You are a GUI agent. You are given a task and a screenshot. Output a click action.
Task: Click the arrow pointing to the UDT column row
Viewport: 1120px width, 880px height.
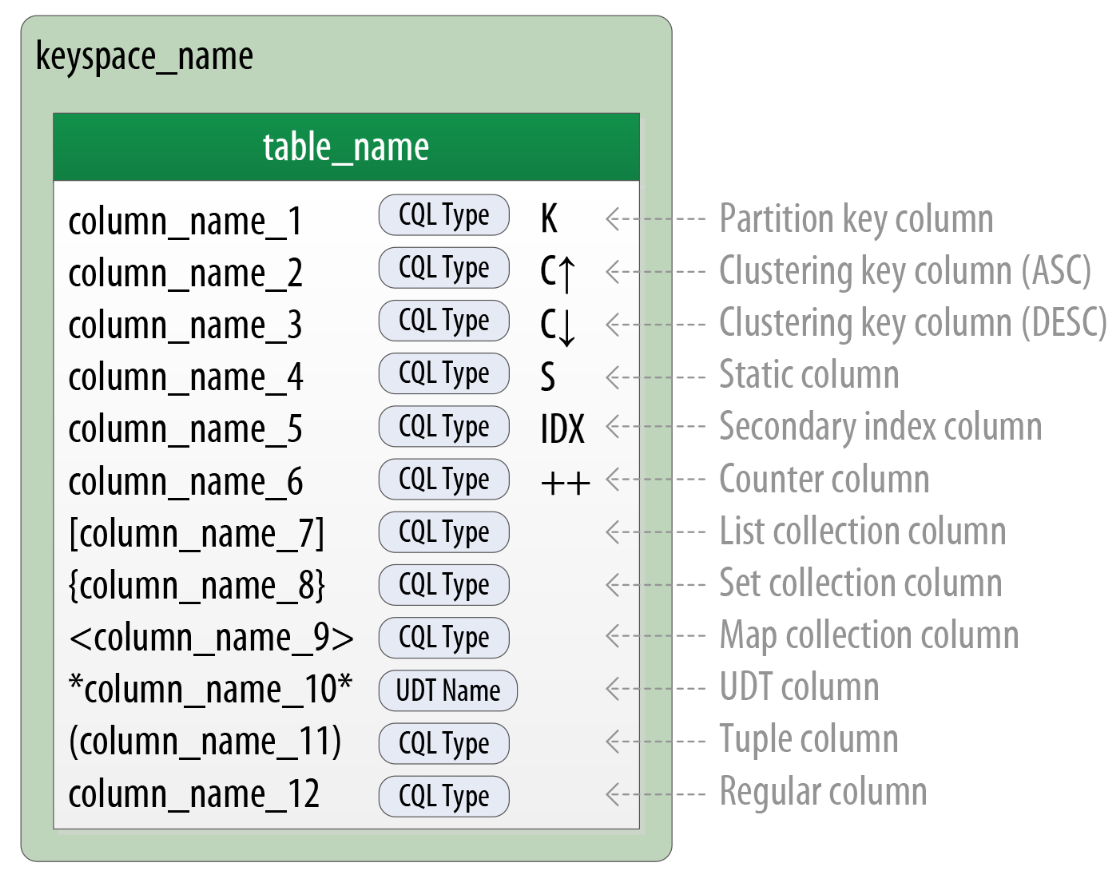[x=655, y=689]
